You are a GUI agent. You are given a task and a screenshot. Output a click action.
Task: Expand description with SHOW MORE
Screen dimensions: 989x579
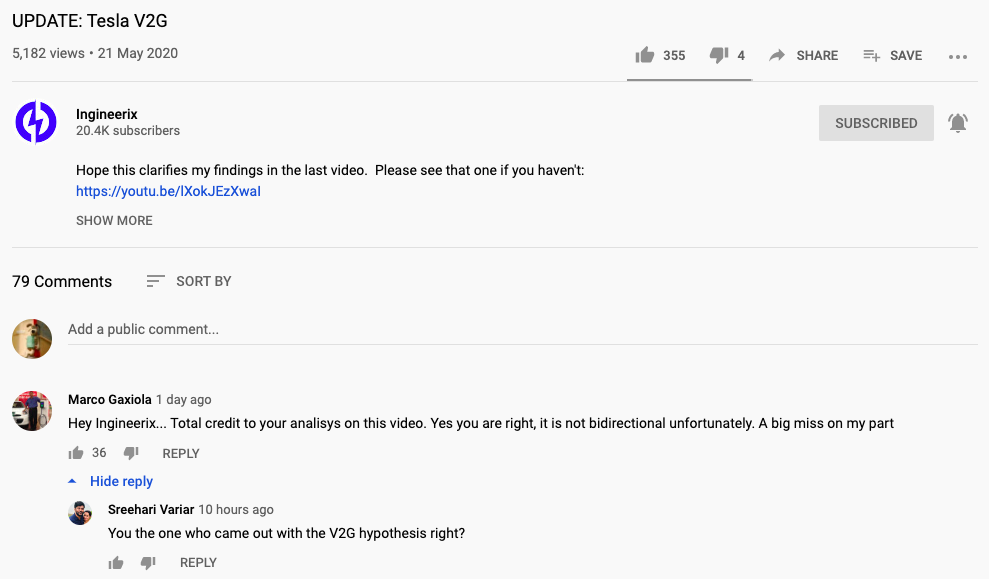point(114,220)
